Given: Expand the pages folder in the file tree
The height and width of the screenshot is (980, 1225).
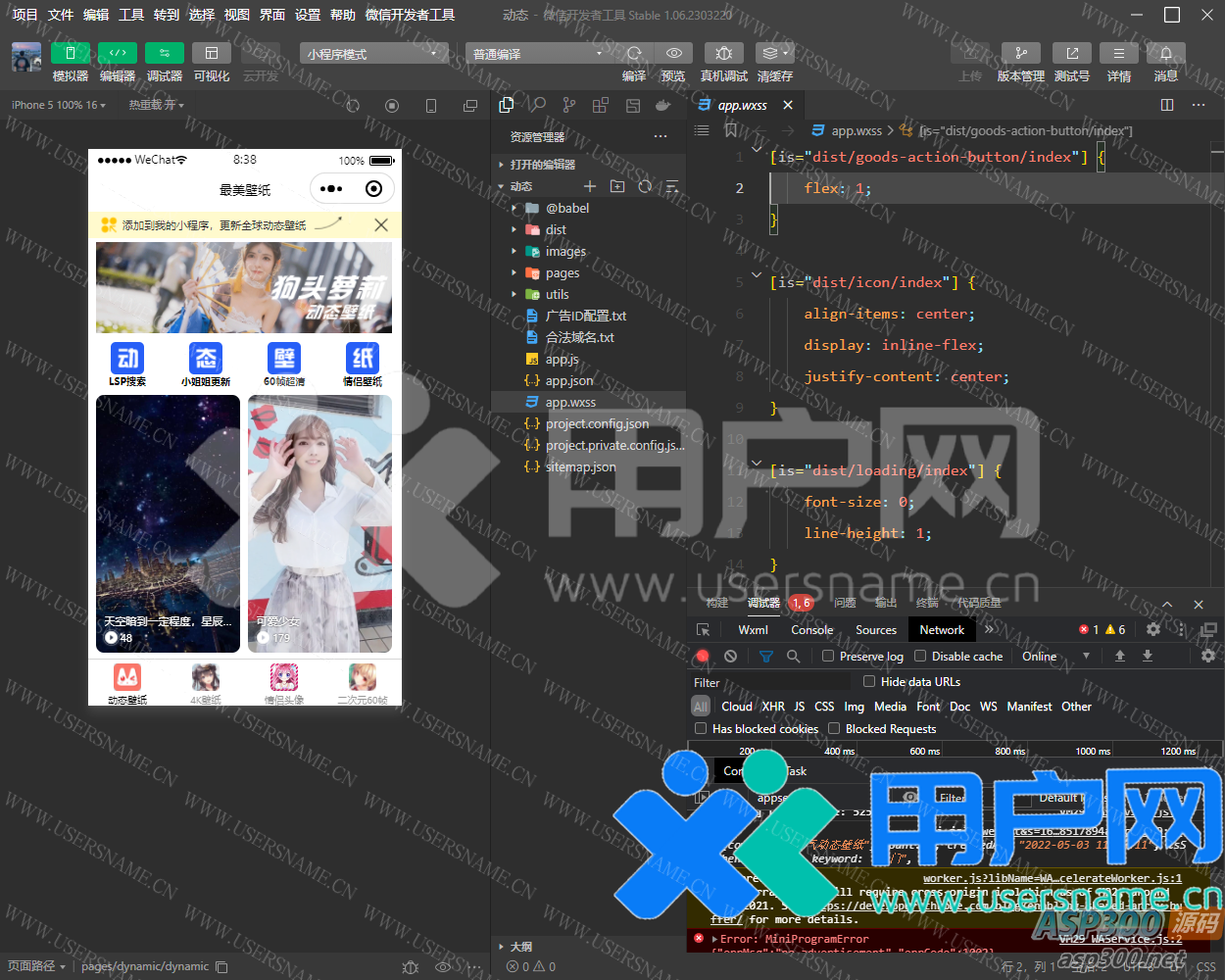Looking at the screenshot, I should point(563,273).
